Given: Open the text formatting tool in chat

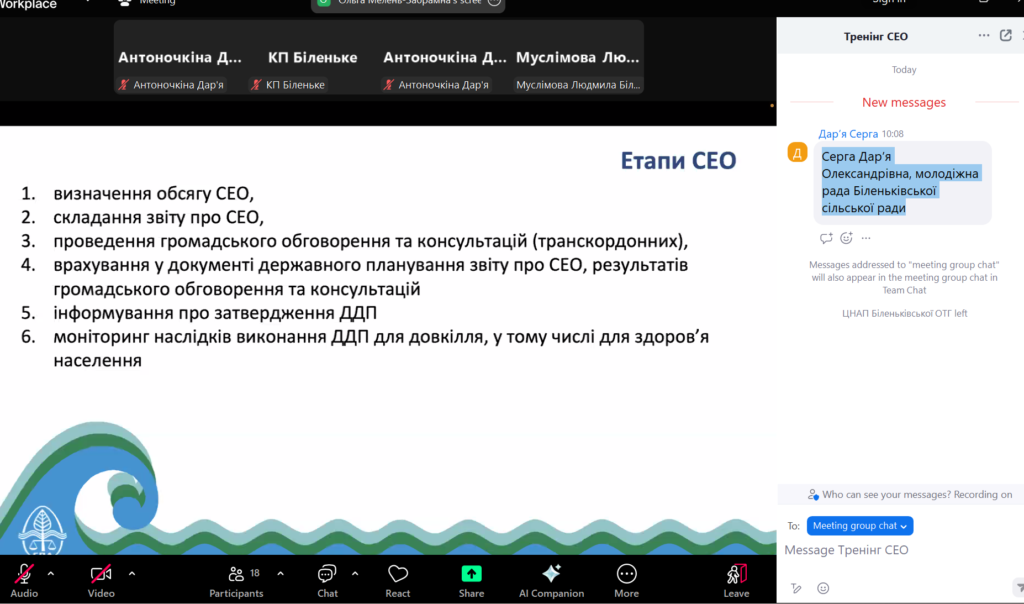Looking at the screenshot, I should click(796, 588).
